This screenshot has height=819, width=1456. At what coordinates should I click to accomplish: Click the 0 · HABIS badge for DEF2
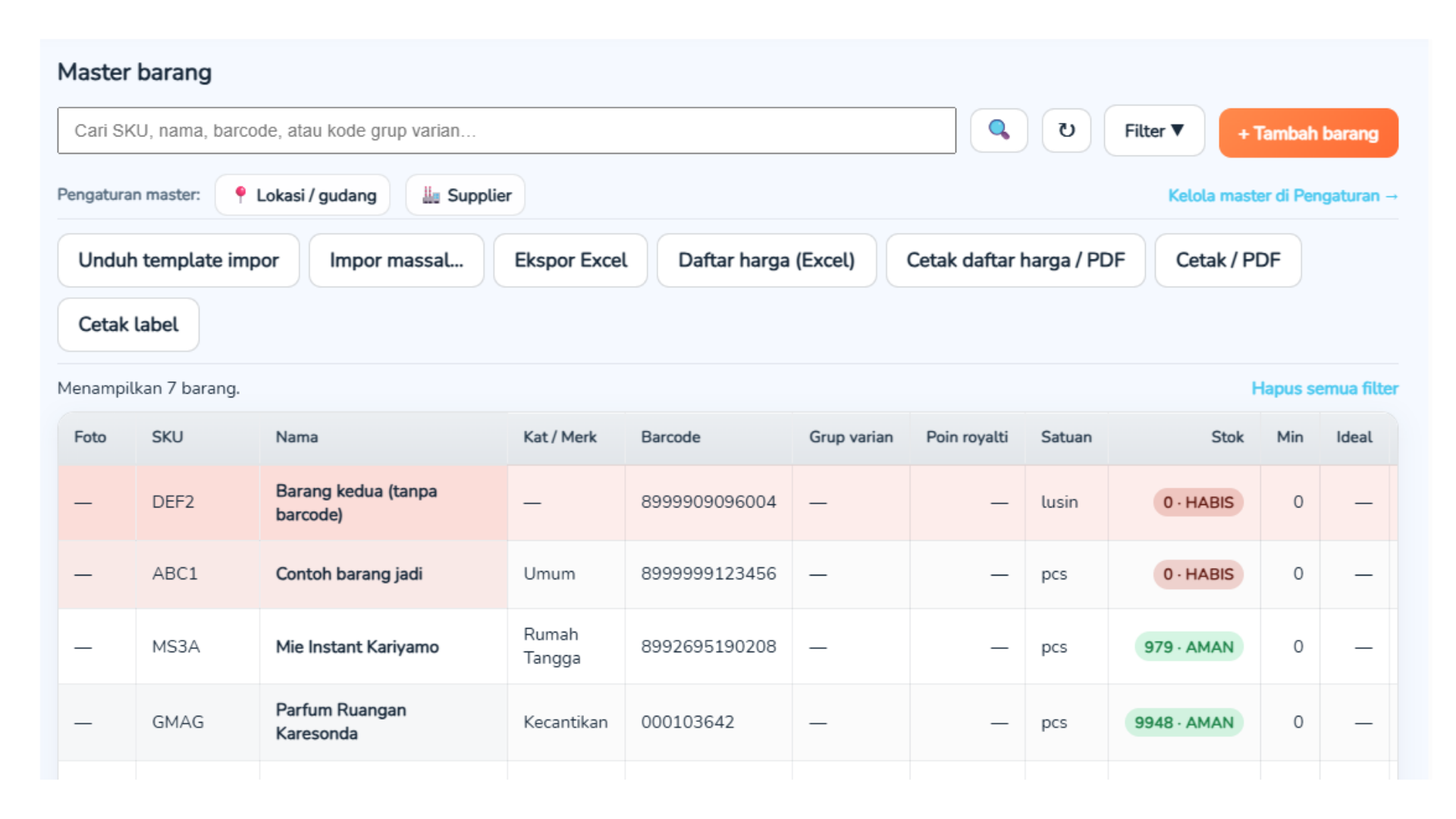pos(1198,502)
